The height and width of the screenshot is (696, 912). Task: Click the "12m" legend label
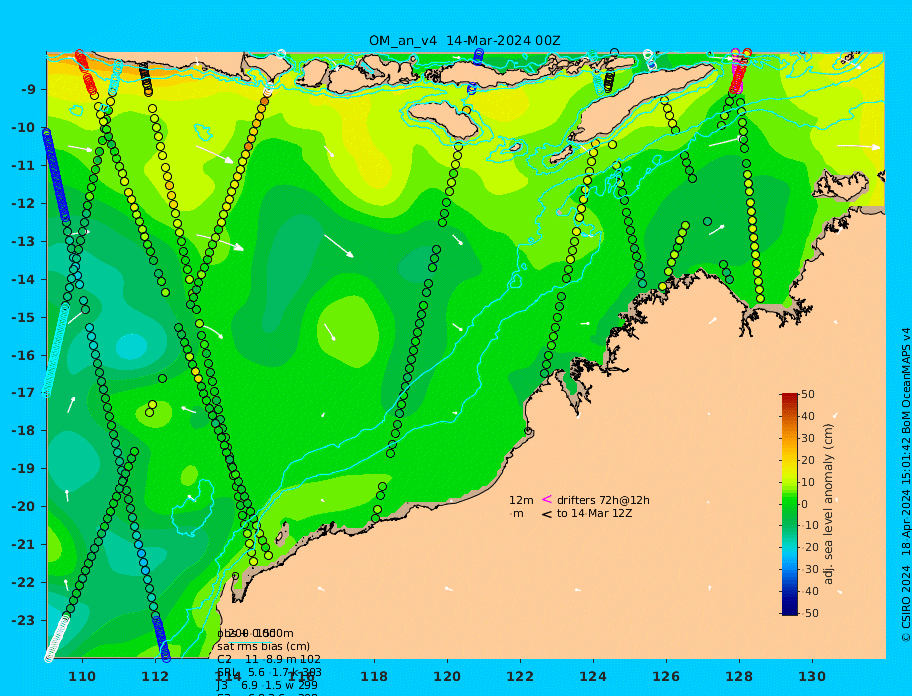click(521, 500)
